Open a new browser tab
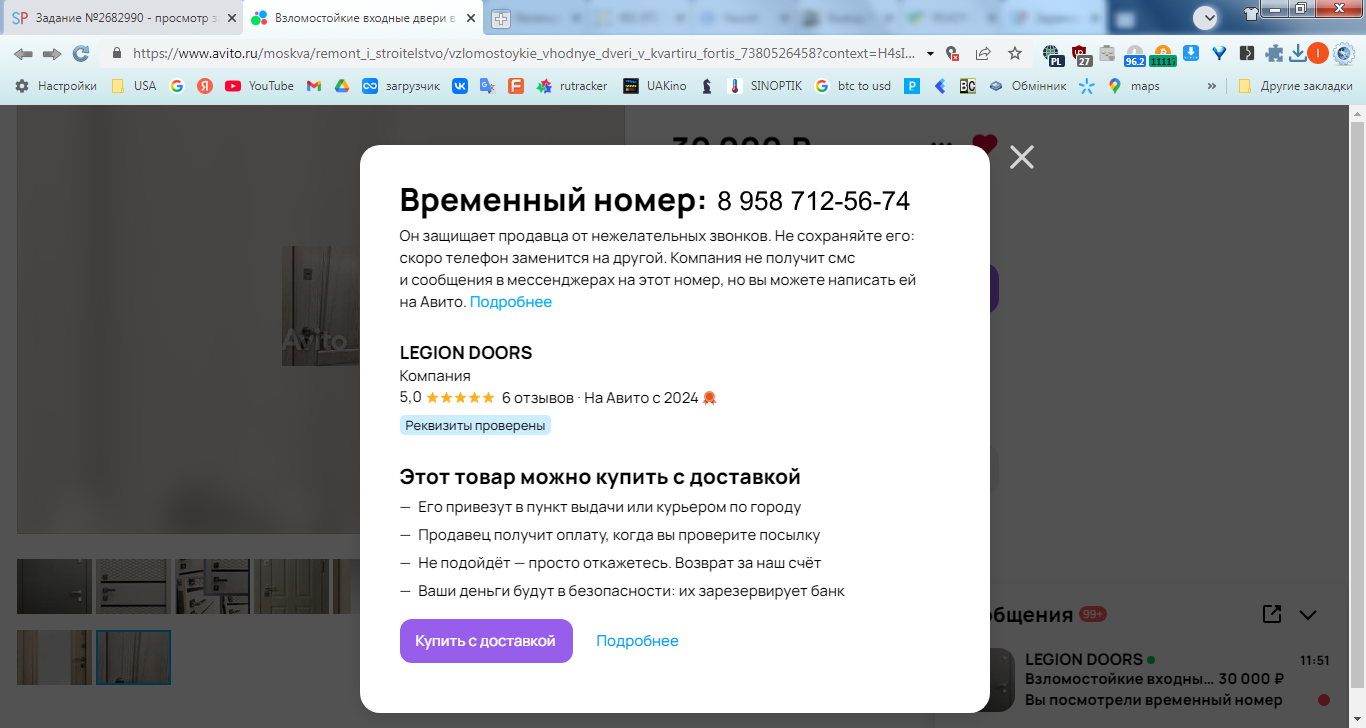 [500, 18]
